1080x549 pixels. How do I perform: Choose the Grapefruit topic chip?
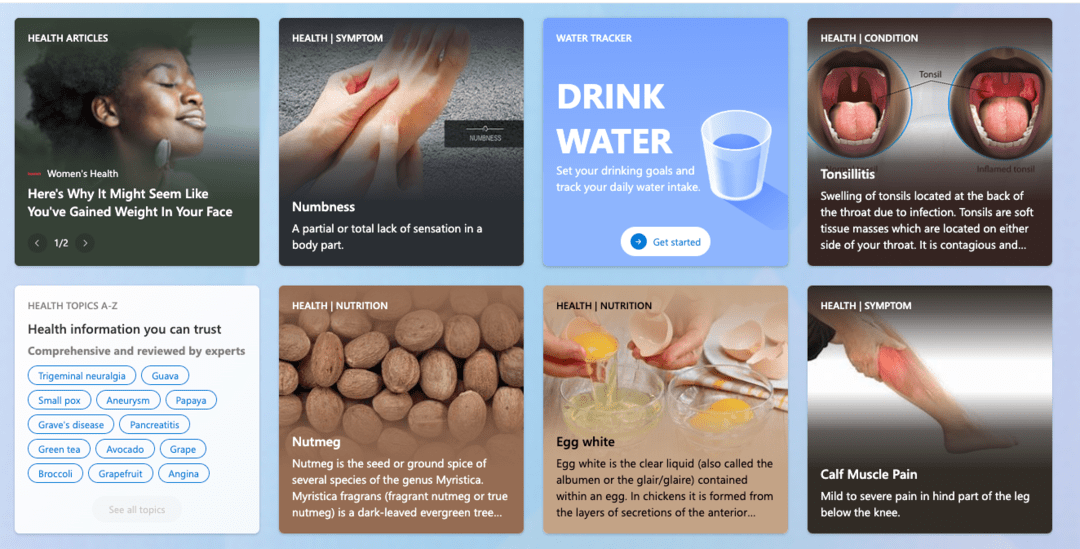121,473
